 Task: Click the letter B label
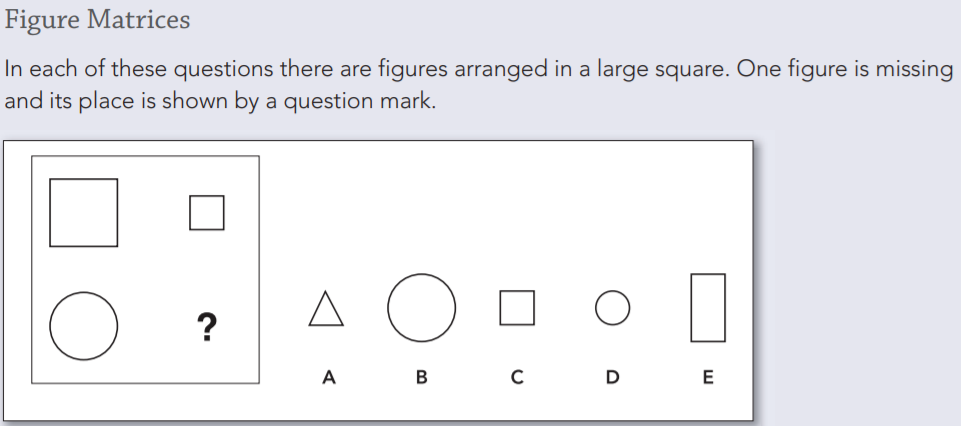pos(422,377)
